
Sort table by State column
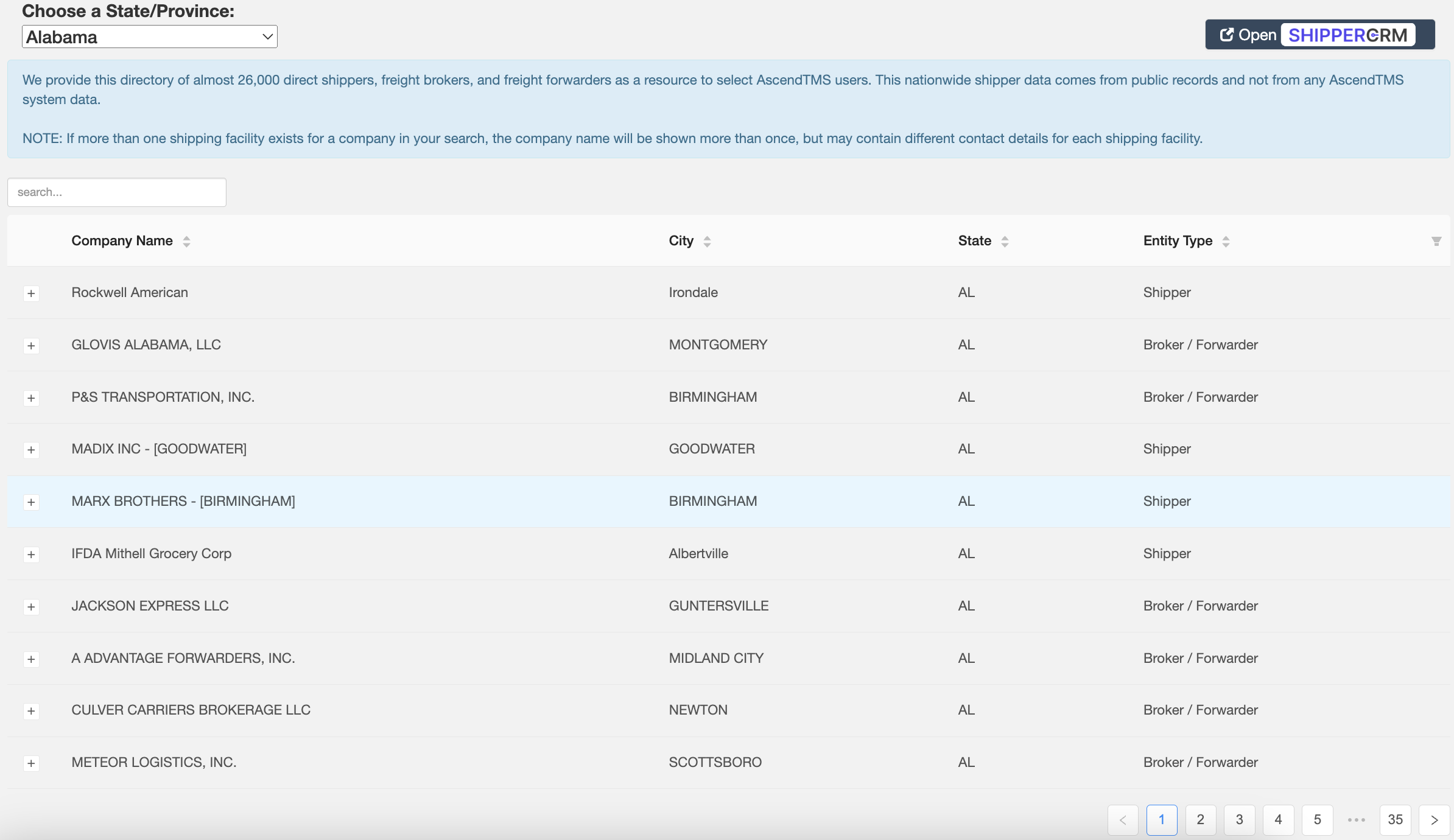coord(1005,241)
